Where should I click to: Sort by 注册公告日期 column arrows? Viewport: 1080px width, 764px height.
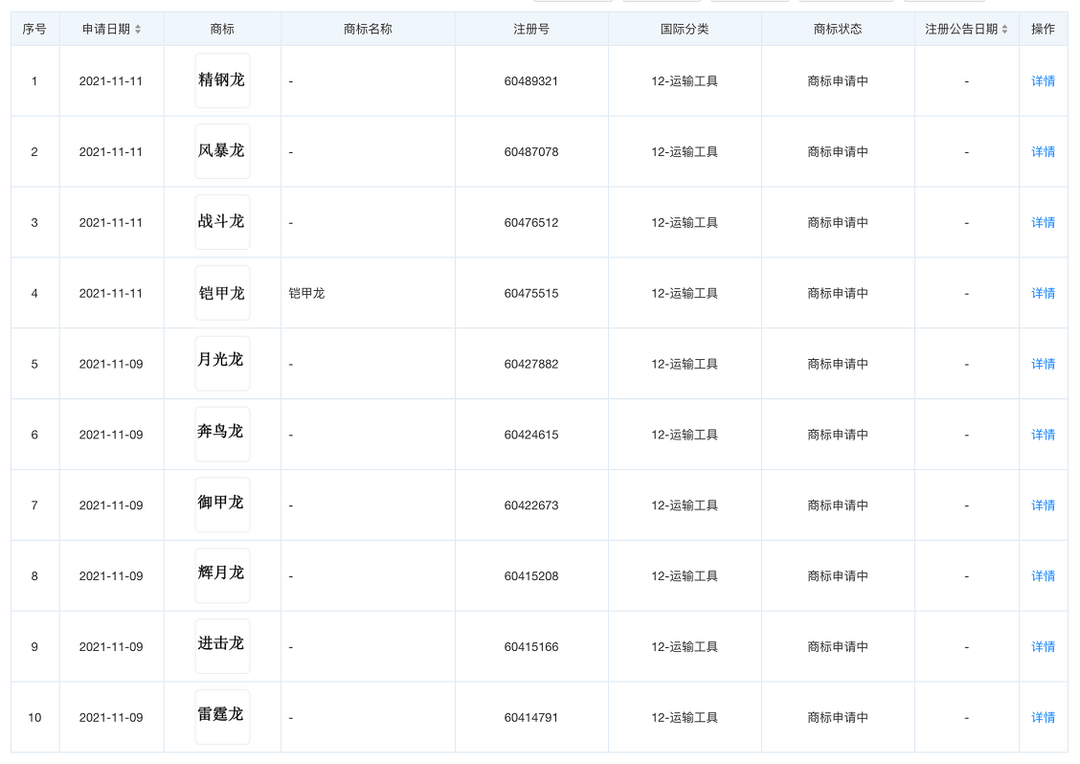tap(1005, 29)
